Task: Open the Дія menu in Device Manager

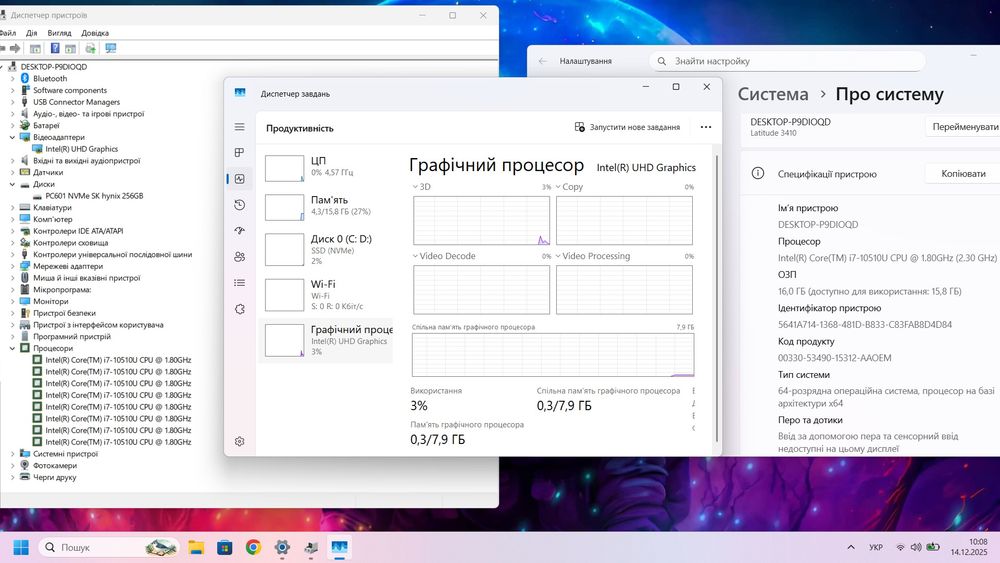Action: (x=31, y=33)
